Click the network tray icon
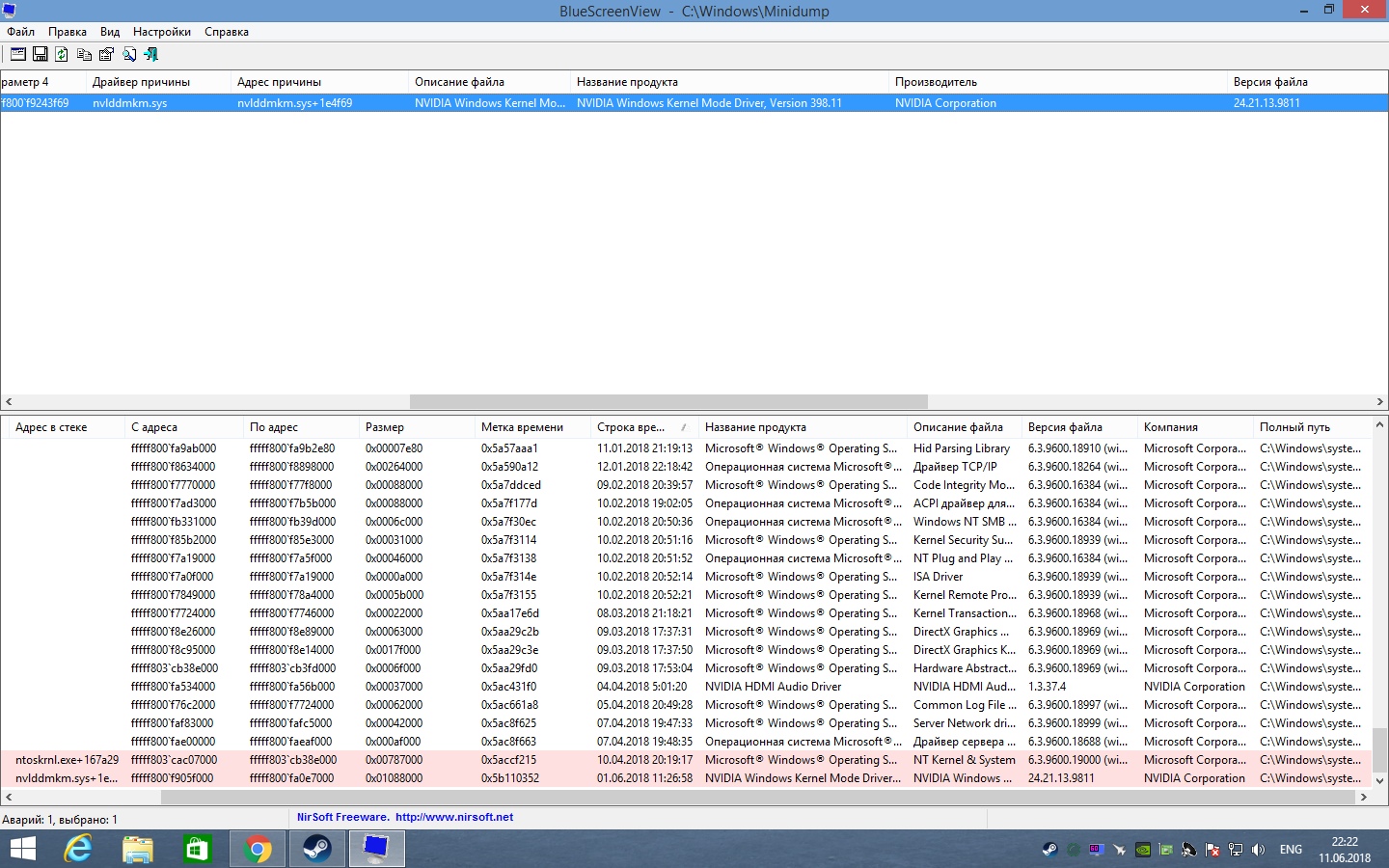The height and width of the screenshot is (868, 1389). [x=1235, y=850]
